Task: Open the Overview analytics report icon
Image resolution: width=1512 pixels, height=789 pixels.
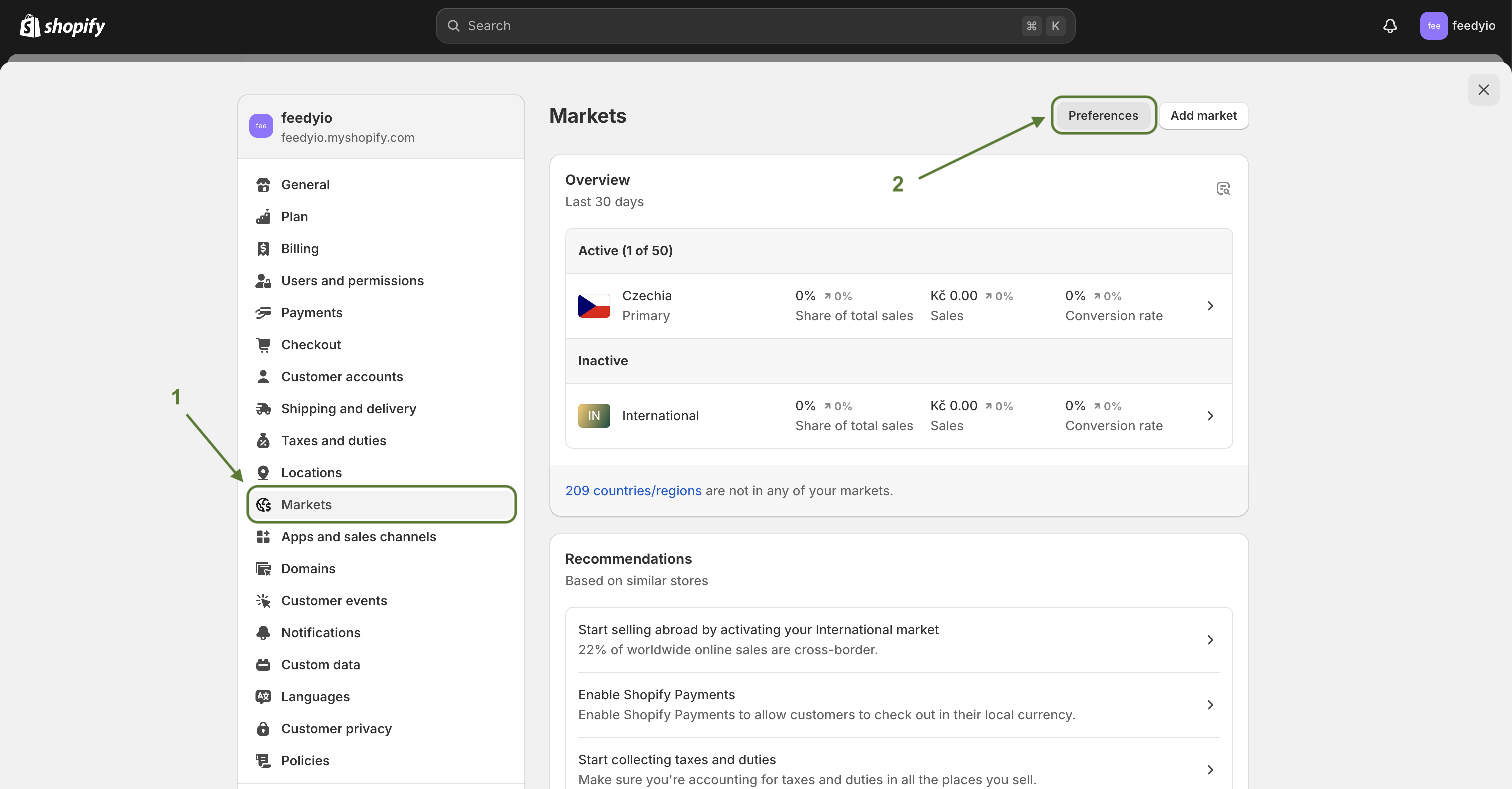Action: 1223,188
